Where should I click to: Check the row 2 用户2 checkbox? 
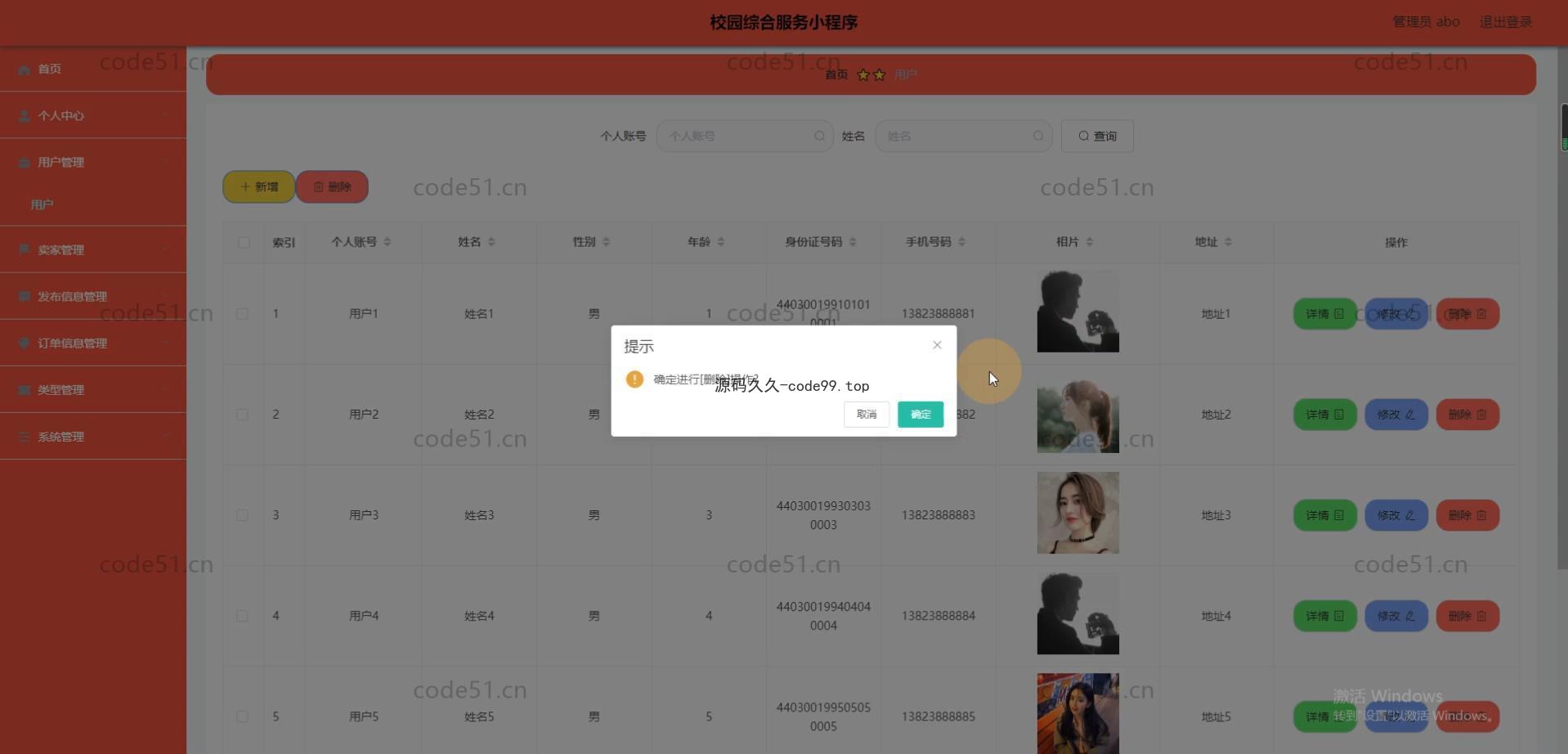[242, 415]
